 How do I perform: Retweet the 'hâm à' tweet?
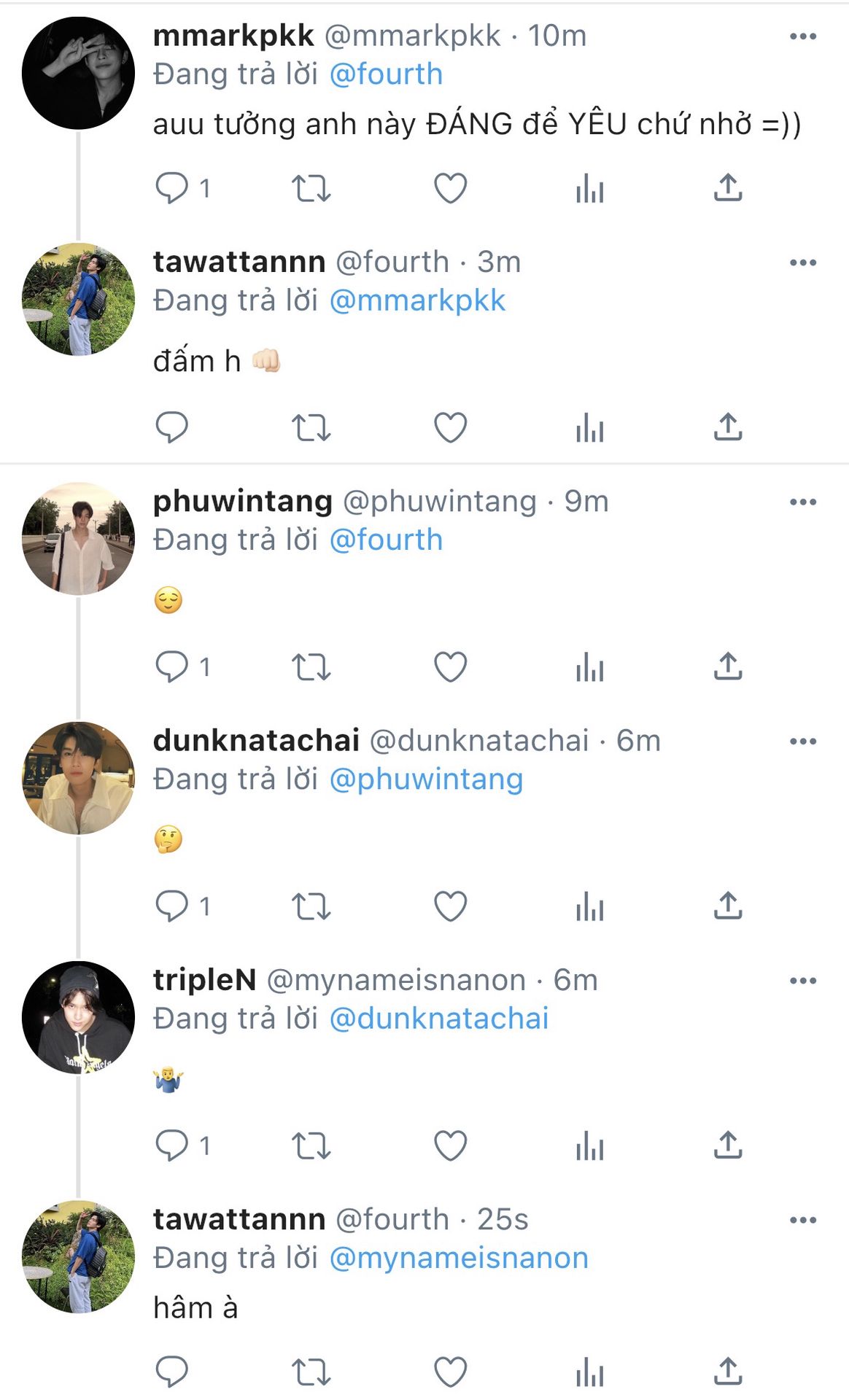click(x=311, y=1372)
